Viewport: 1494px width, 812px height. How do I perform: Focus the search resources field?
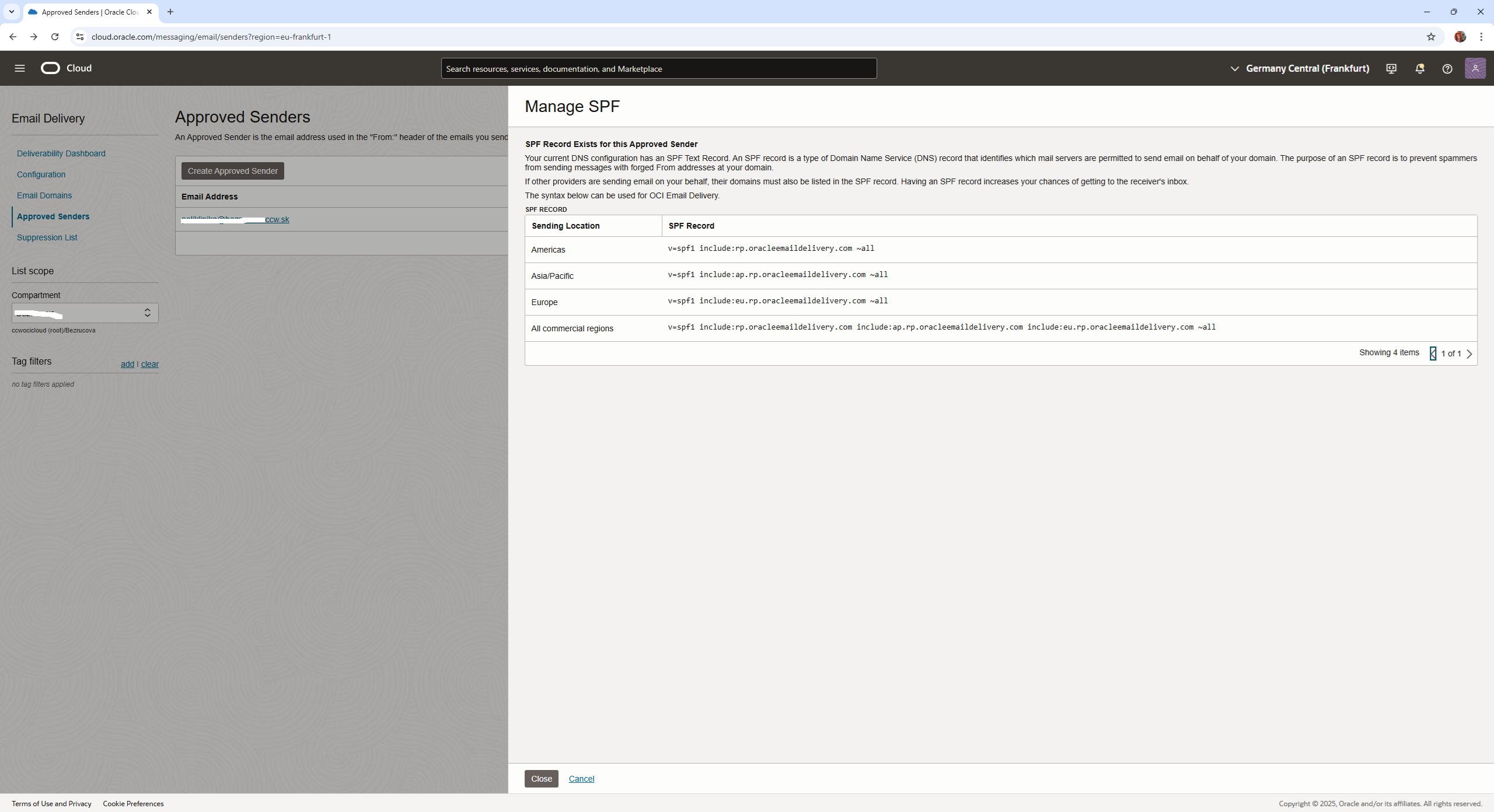[x=659, y=68]
